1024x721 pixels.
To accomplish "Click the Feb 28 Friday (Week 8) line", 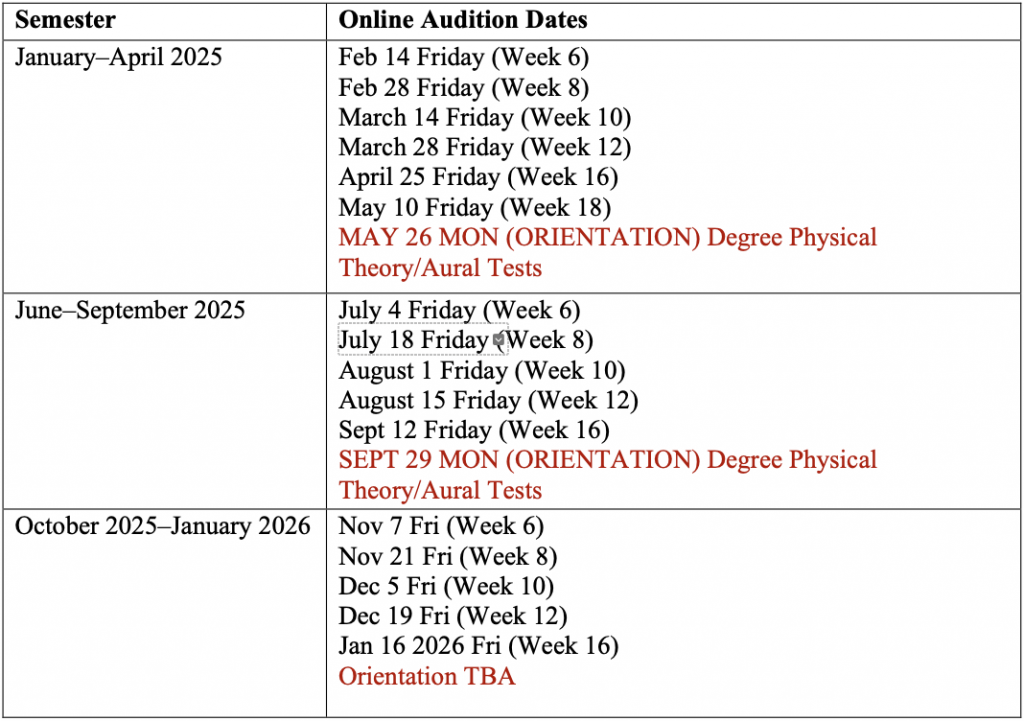I will point(464,88).
